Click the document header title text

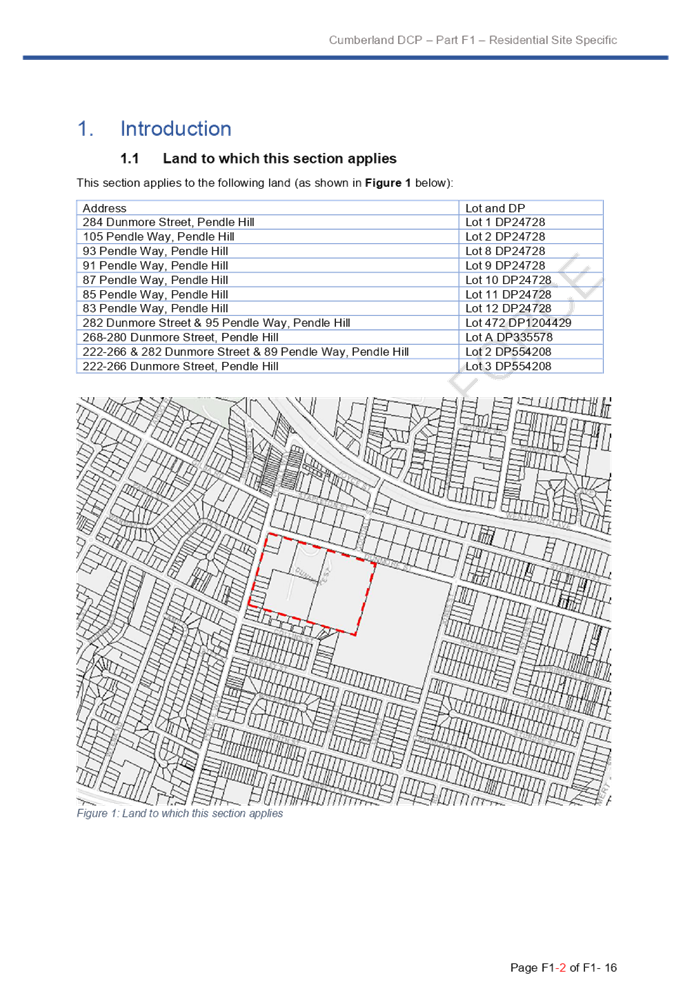click(x=472, y=41)
